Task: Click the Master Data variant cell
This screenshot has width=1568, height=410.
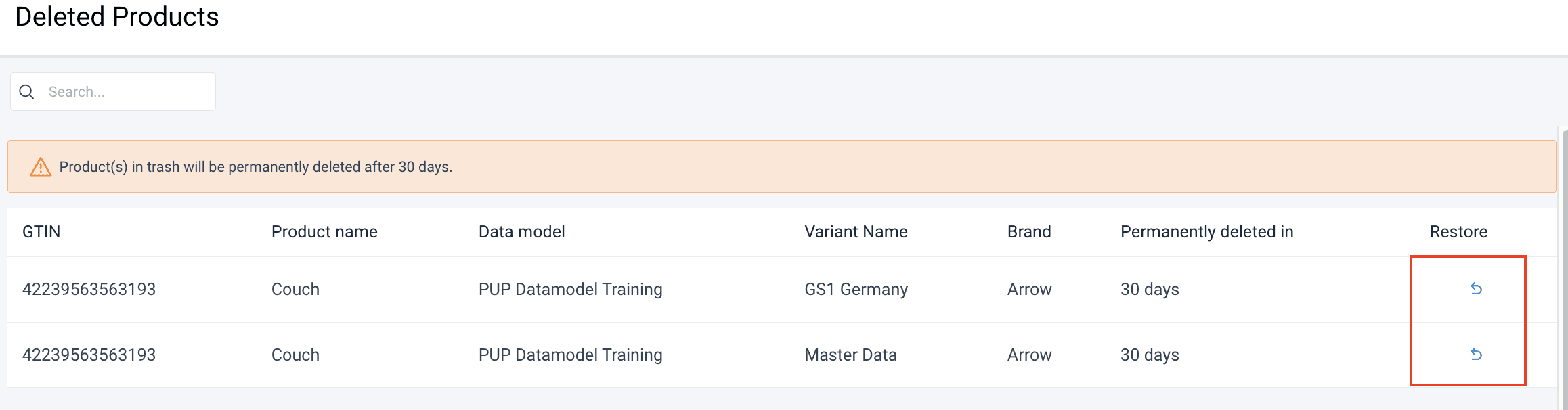Action: coord(850,355)
